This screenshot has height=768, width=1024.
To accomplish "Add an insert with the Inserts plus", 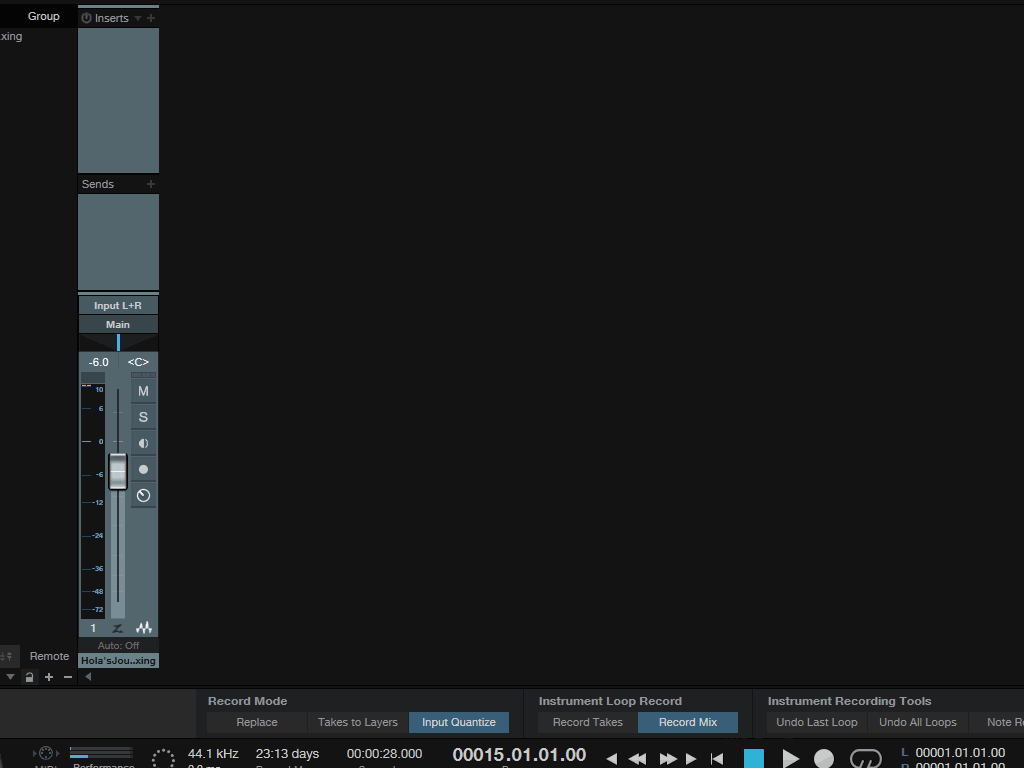I will click(x=151, y=18).
